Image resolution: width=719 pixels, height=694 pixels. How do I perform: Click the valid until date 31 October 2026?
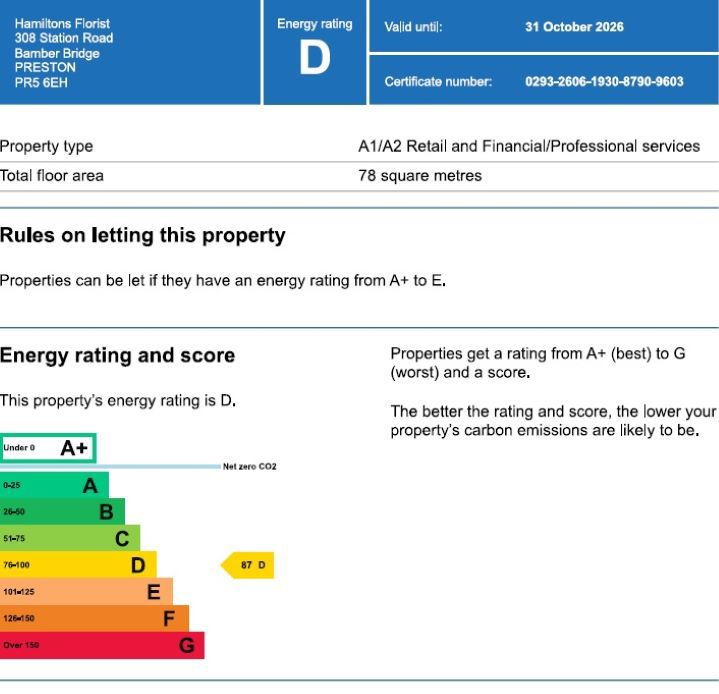point(574,27)
